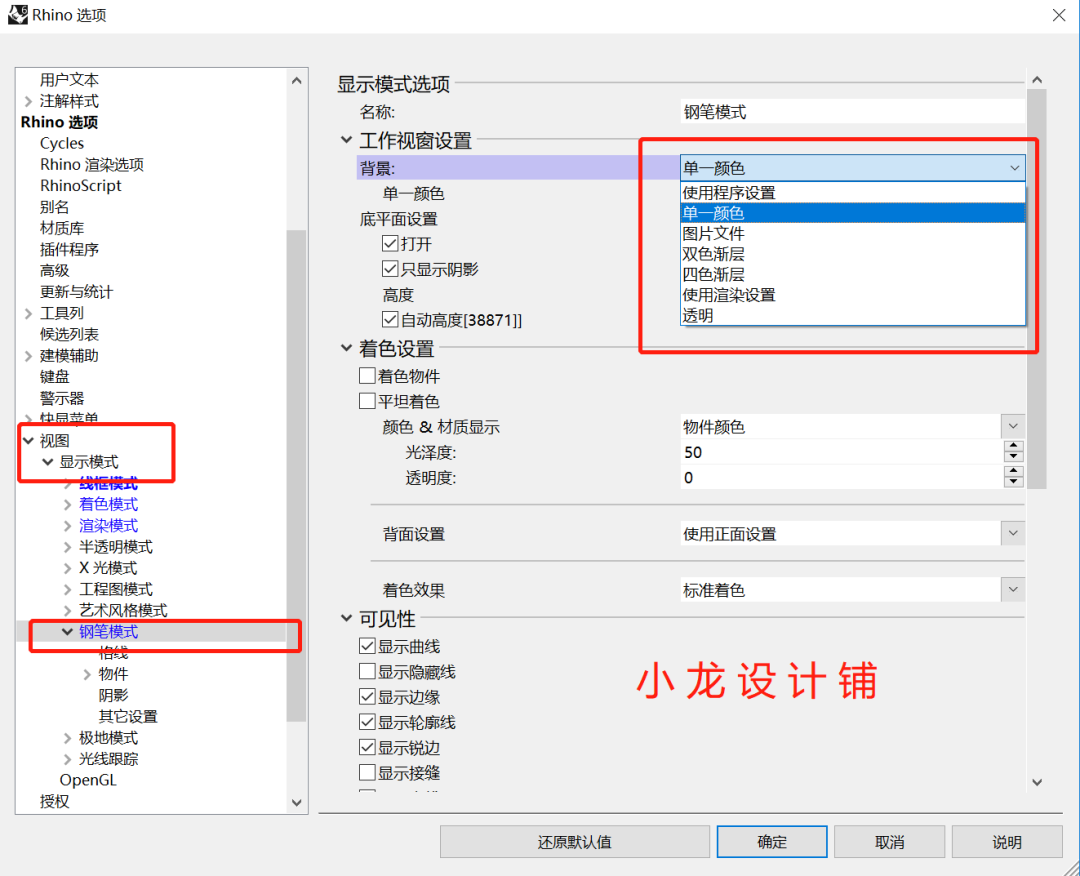1080x876 pixels.
Task: Click the 光泽度 value field showing 50
Action: pyautogui.click(x=841, y=452)
